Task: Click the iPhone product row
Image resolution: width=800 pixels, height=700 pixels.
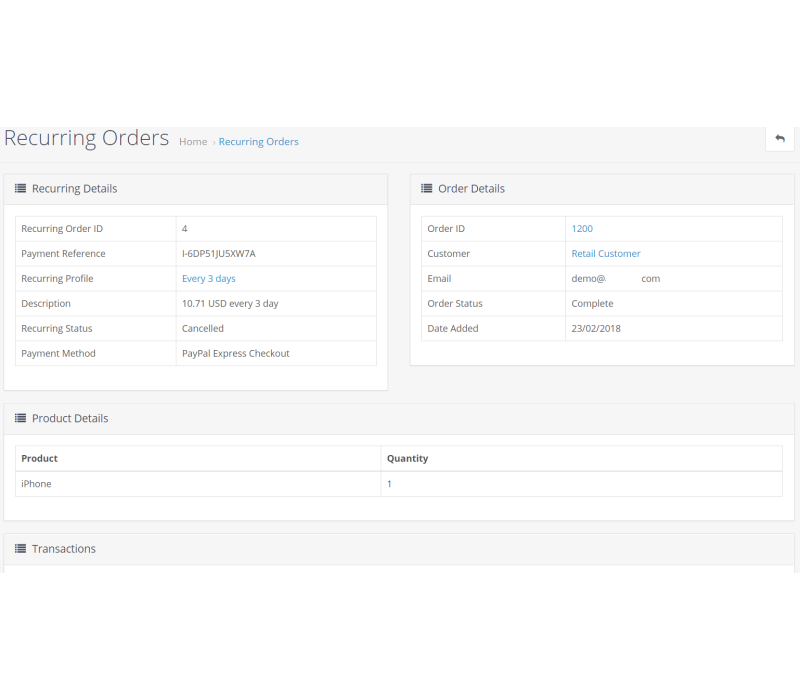Action: point(36,484)
